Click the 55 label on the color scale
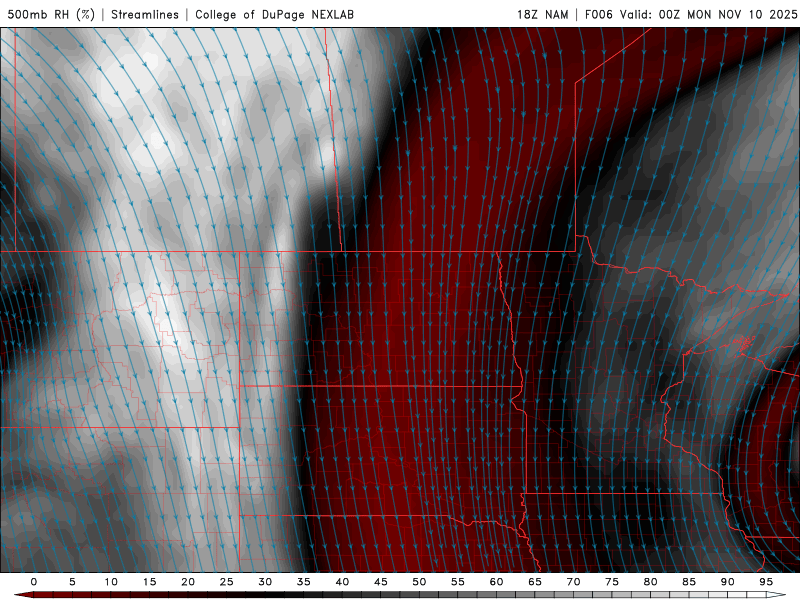Image resolution: width=800 pixels, height=600 pixels. tap(458, 582)
